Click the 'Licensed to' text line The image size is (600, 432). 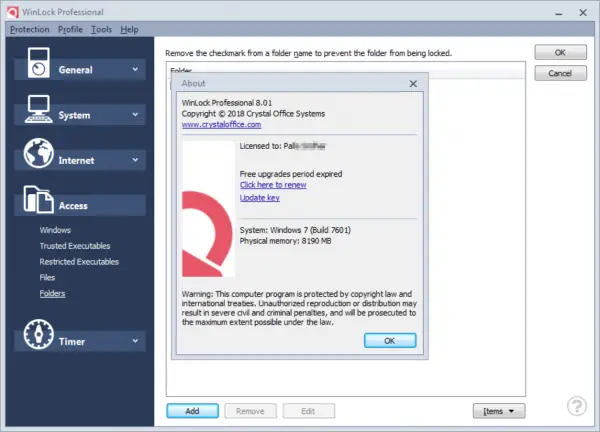click(283, 146)
